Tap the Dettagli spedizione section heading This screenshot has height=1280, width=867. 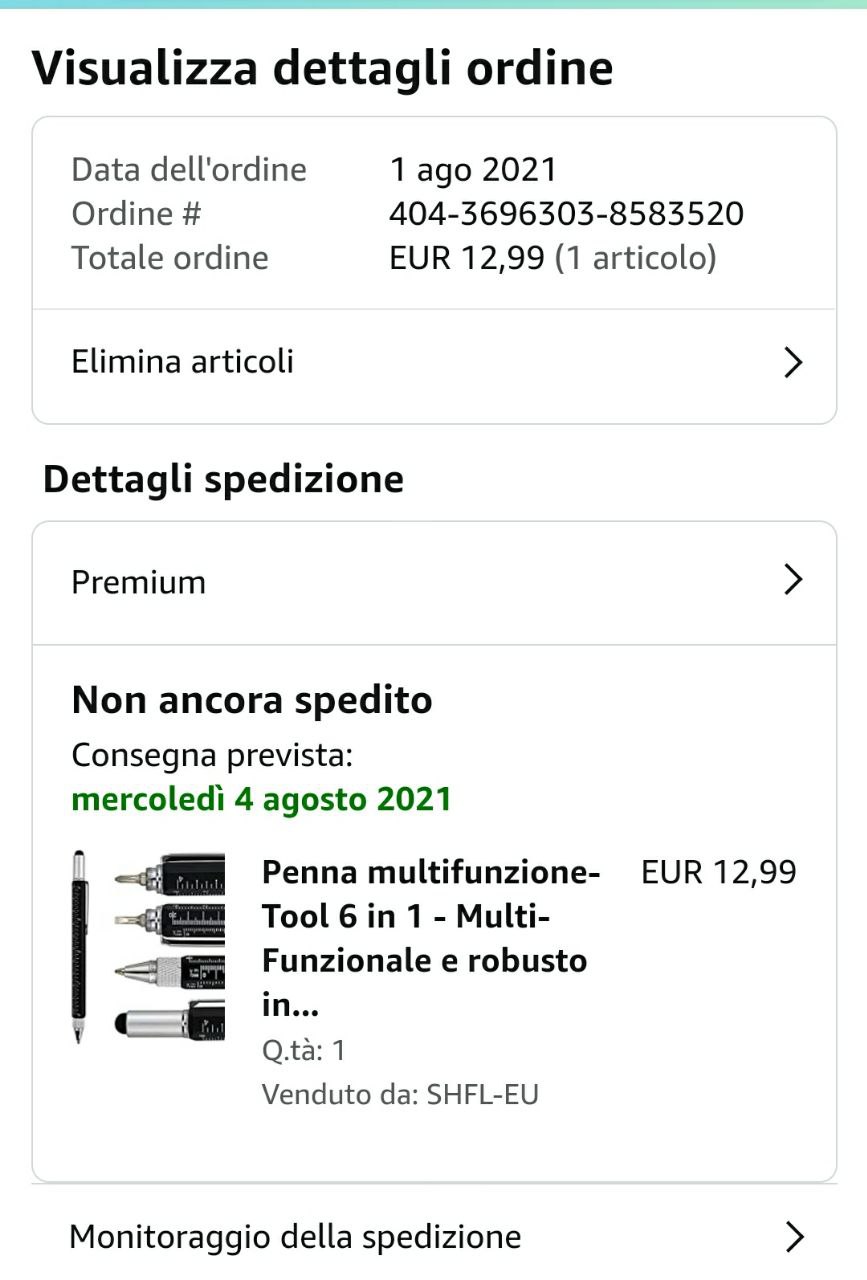click(223, 479)
